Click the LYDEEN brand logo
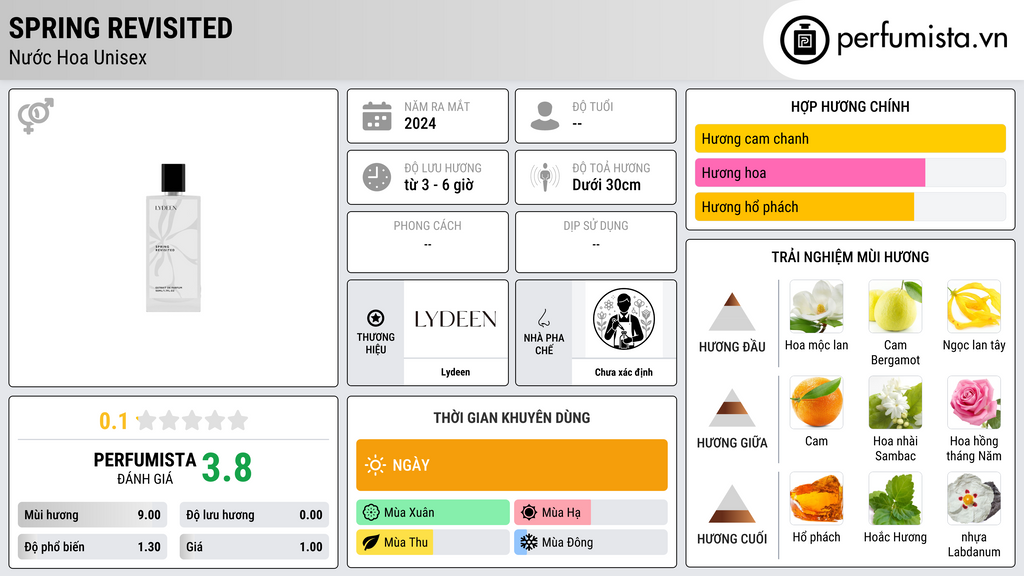 (455, 319)
